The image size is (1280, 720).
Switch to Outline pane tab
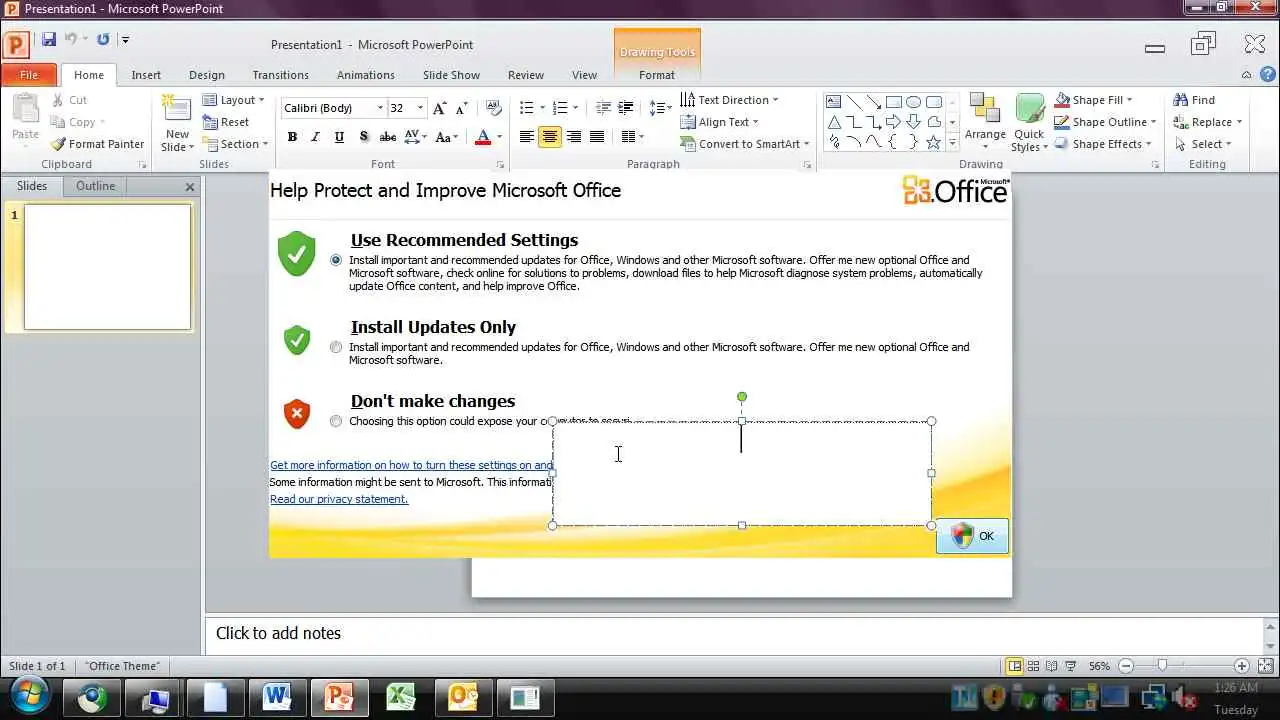(x=96, y=186)
